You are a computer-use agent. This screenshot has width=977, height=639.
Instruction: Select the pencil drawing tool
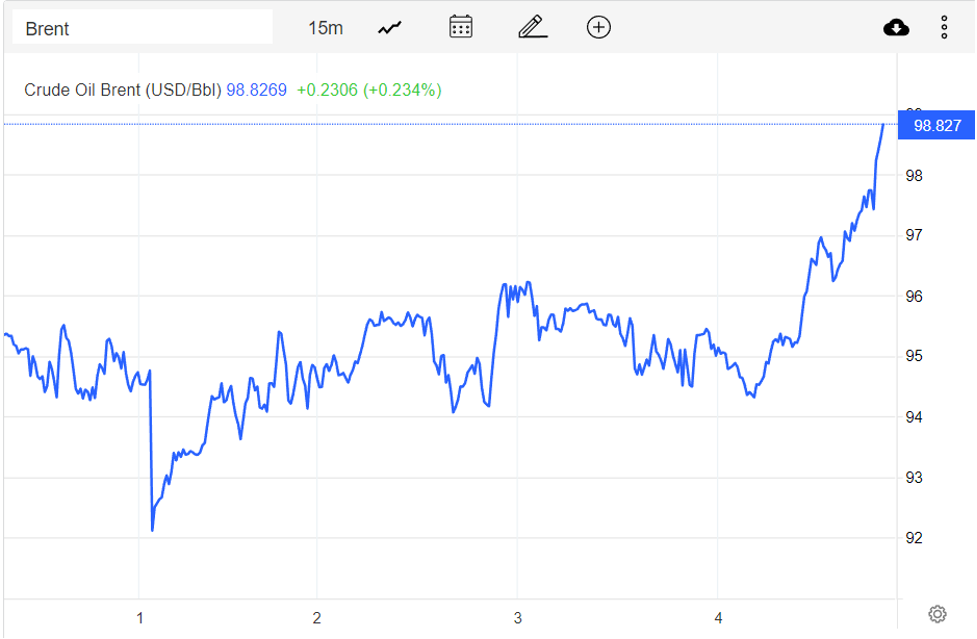pos(532,27)
